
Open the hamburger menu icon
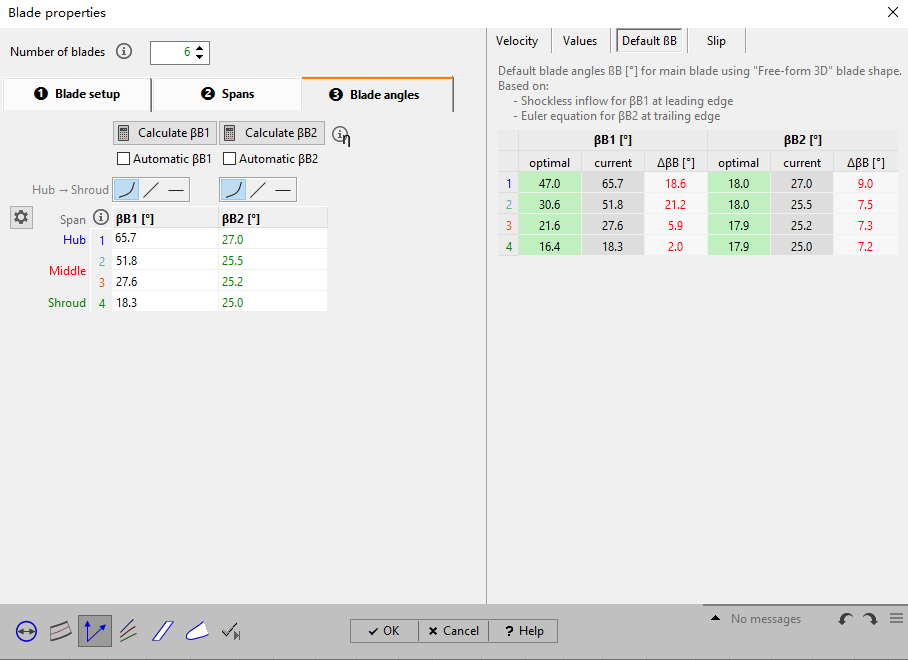click(896, 618)
